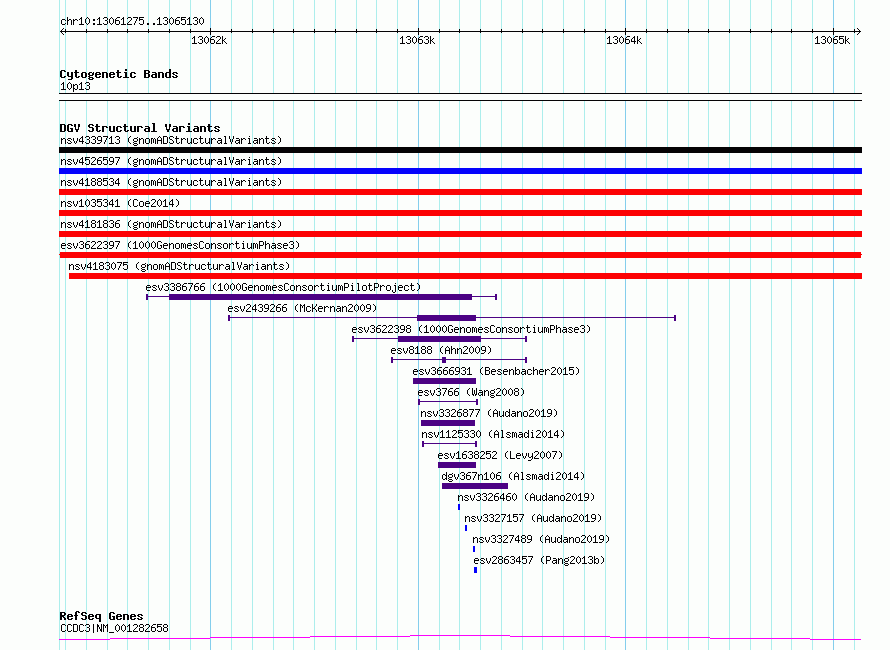Image resolution: width=890 pixels, height=650 pixels.
Task: Open variant nsv3327157 (Audano2019) label
Action: pos(533,518)
